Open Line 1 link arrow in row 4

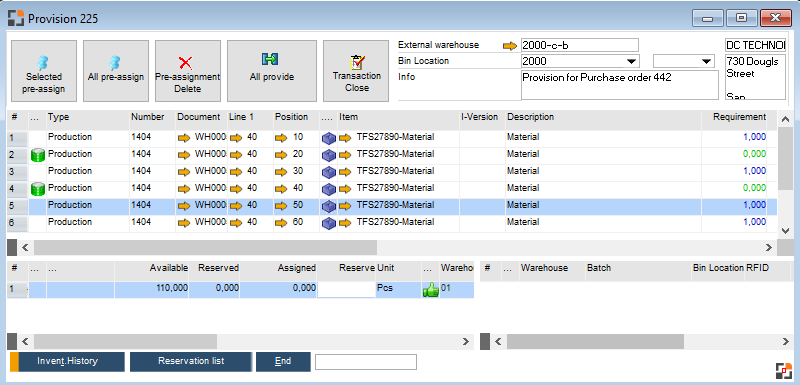pyautogui.click(x=236, y=189)
